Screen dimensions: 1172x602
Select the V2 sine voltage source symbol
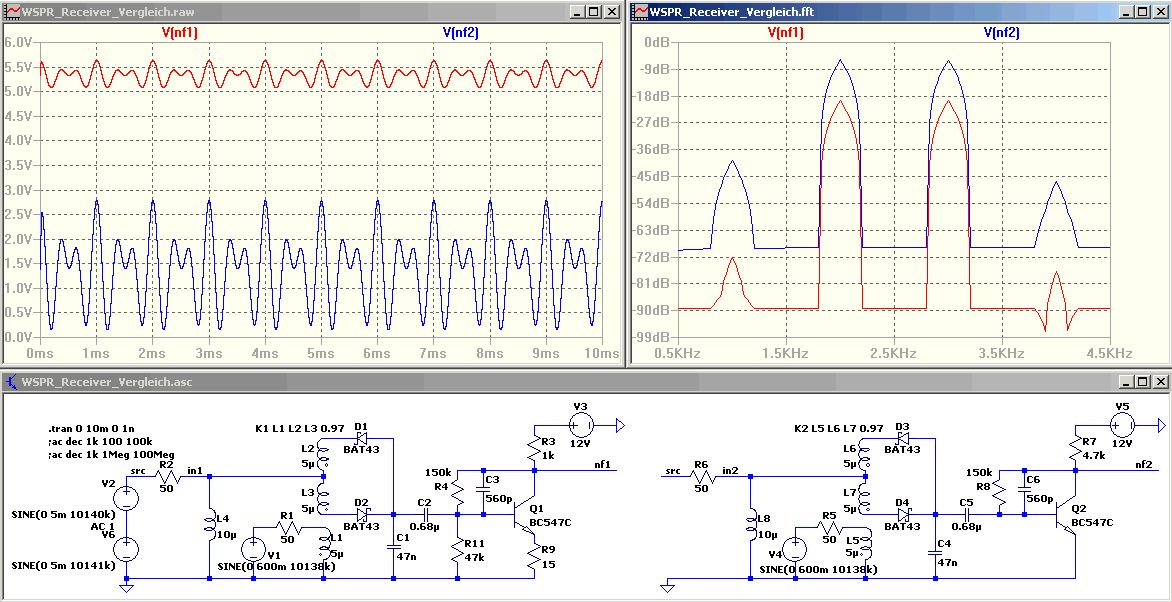126,497
